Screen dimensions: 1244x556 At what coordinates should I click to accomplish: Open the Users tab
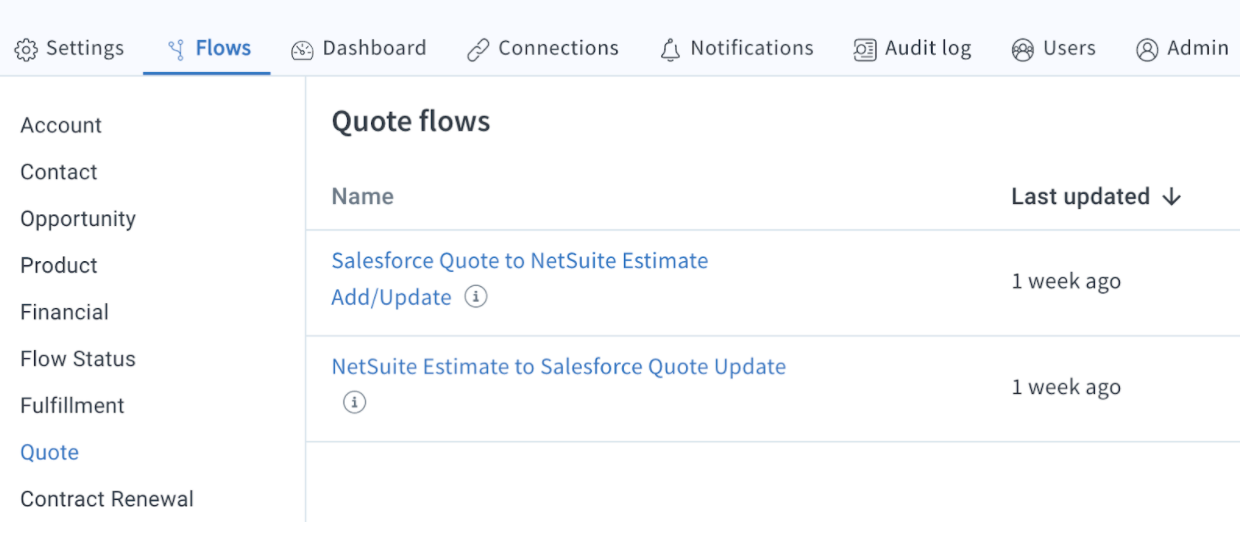pos(1053,48)
